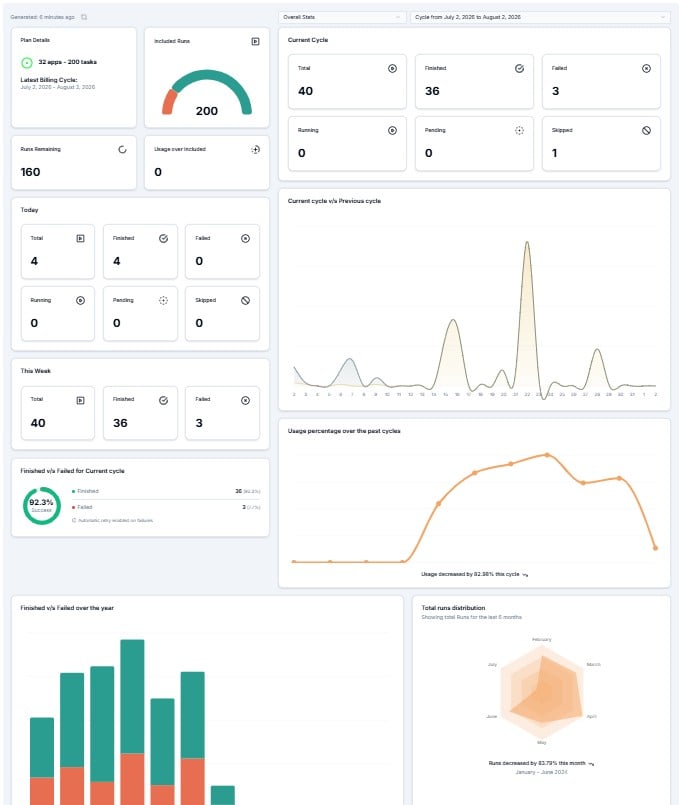Click the Today Running icon

pos(81,300)
